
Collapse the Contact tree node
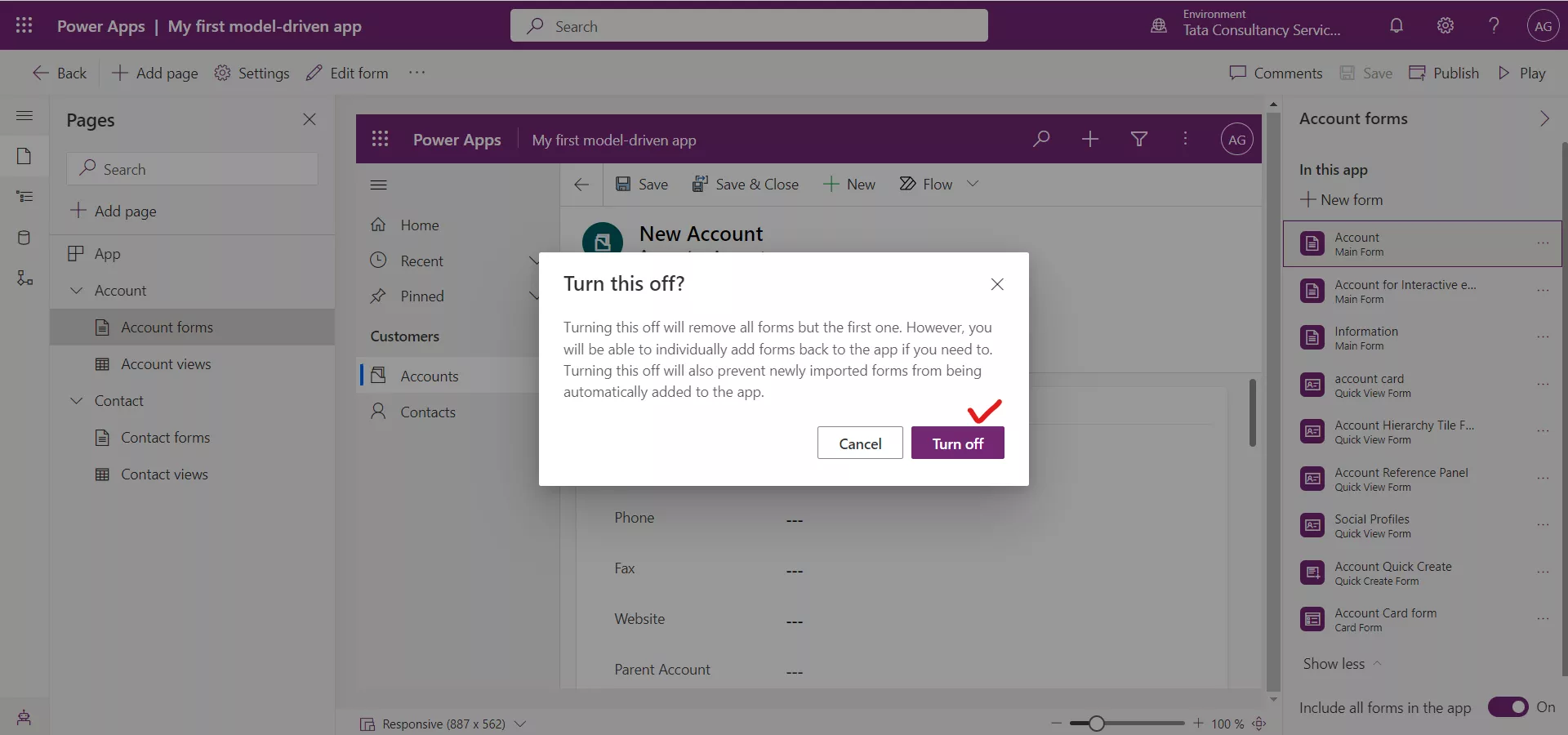pos(77,401)
